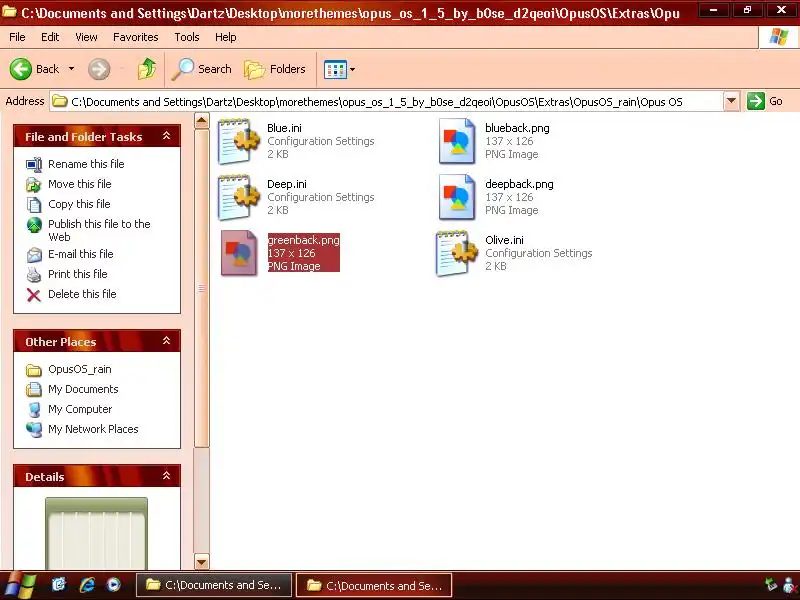Click the Details preview thumbnail
Screen dimensions: 800x600
coord(96,533)
